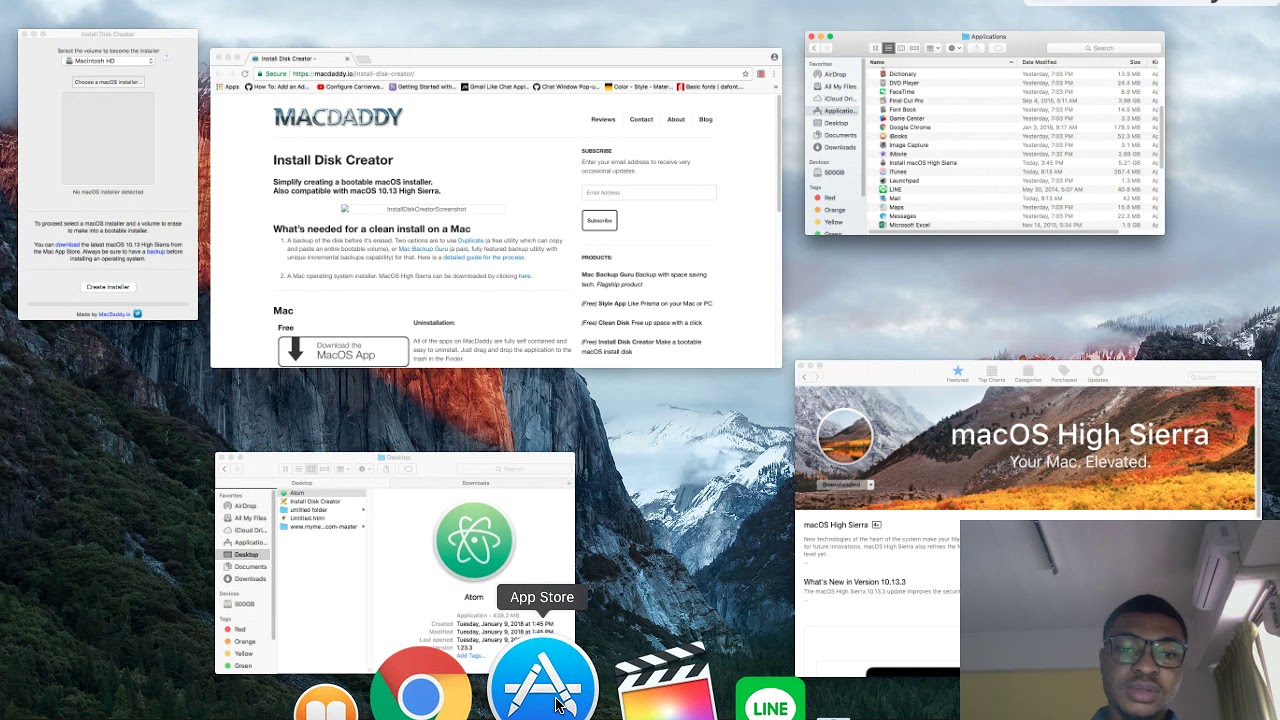Click Download the macOS App button
The height and width of the screenshot is (720, 1280).
pyautogui.click(x=343, y=351)
